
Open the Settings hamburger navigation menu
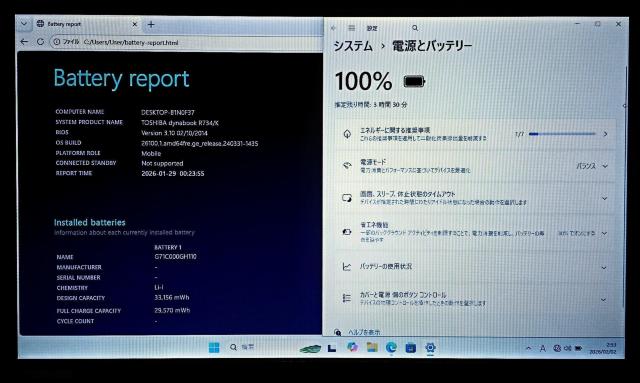[351, 28]
